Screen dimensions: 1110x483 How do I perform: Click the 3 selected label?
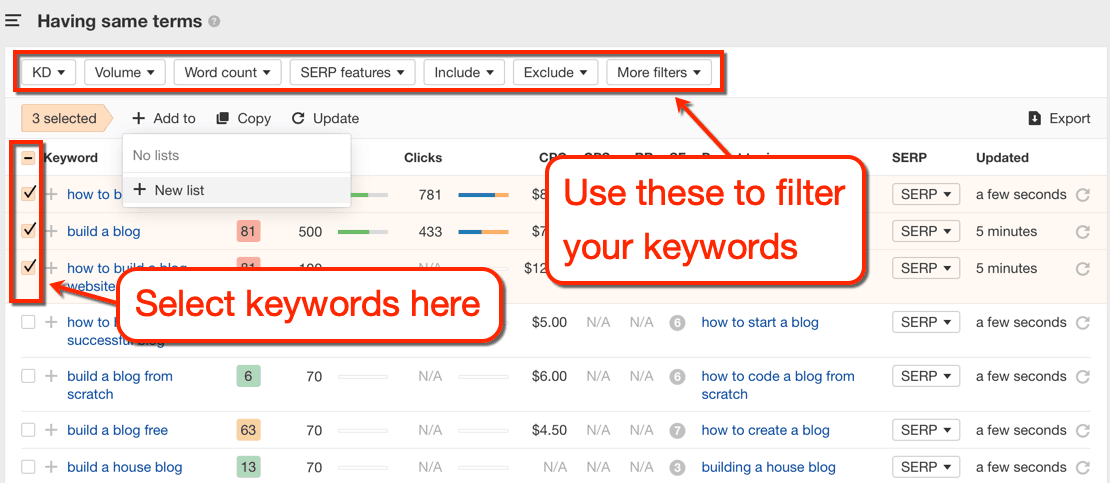pos(67,118)
